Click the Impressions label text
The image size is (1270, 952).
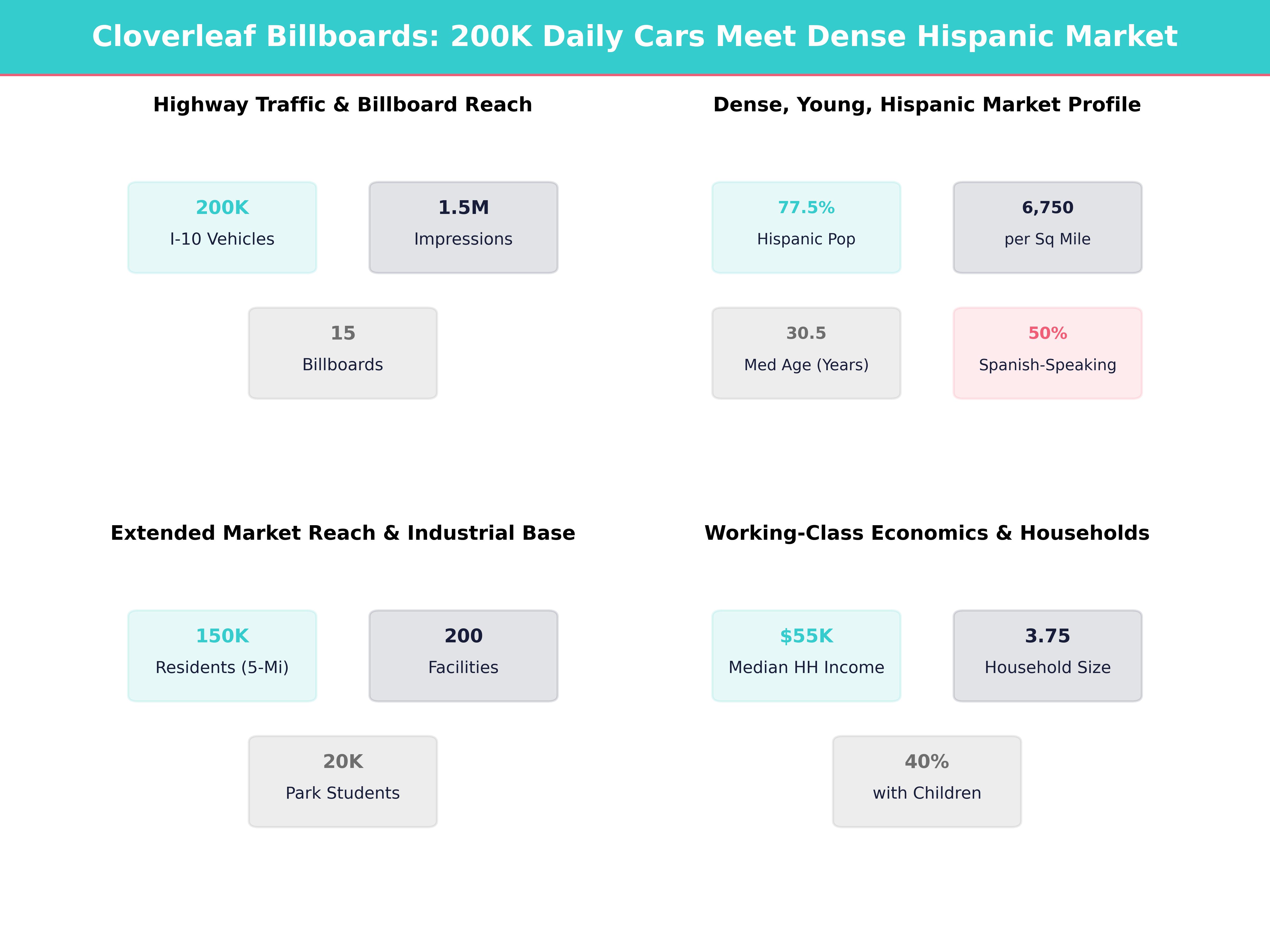point(463,239)
